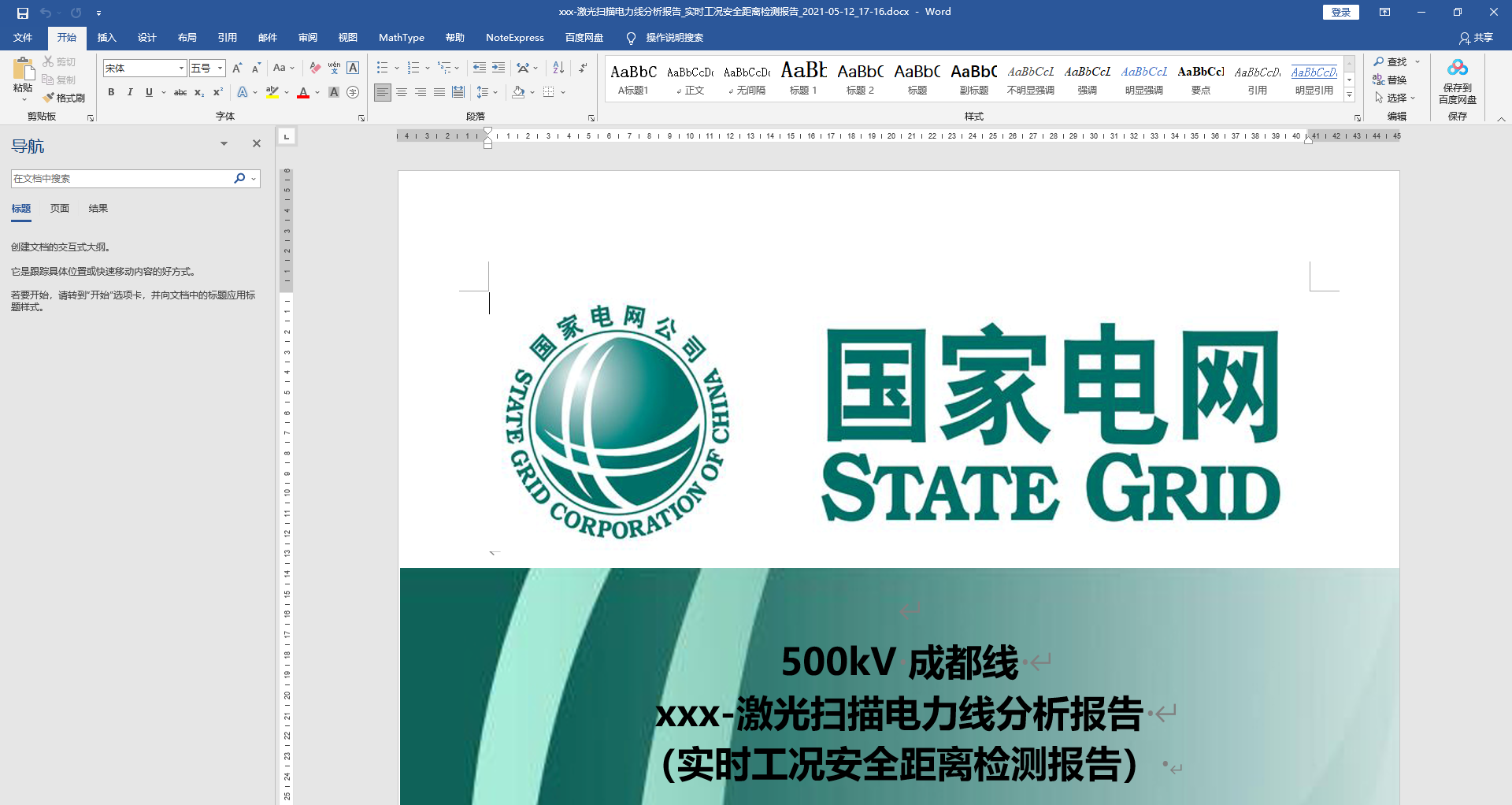Image resolution: width=1512 pixels, height=805 pixels.
Task: Expand the line spacing dropdown
Action: (495, 92)
